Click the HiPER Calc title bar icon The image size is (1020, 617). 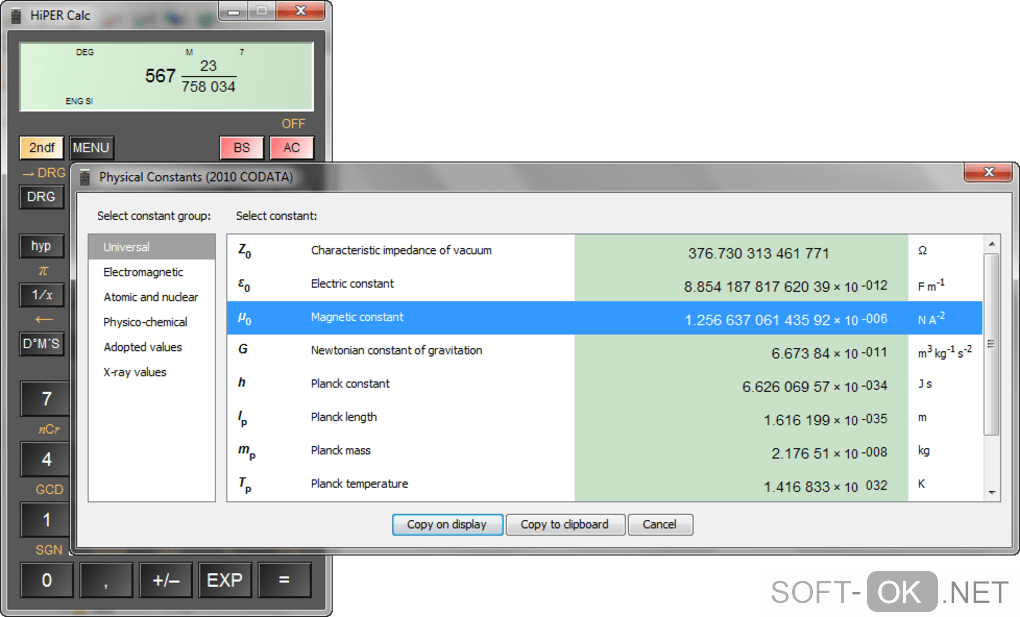click(16, 15)
